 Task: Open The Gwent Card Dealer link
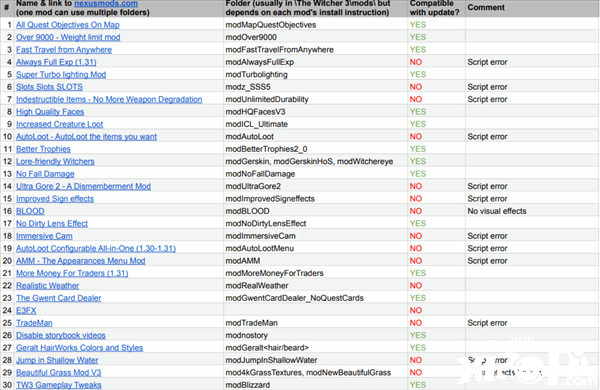click(x=59, y=298)
